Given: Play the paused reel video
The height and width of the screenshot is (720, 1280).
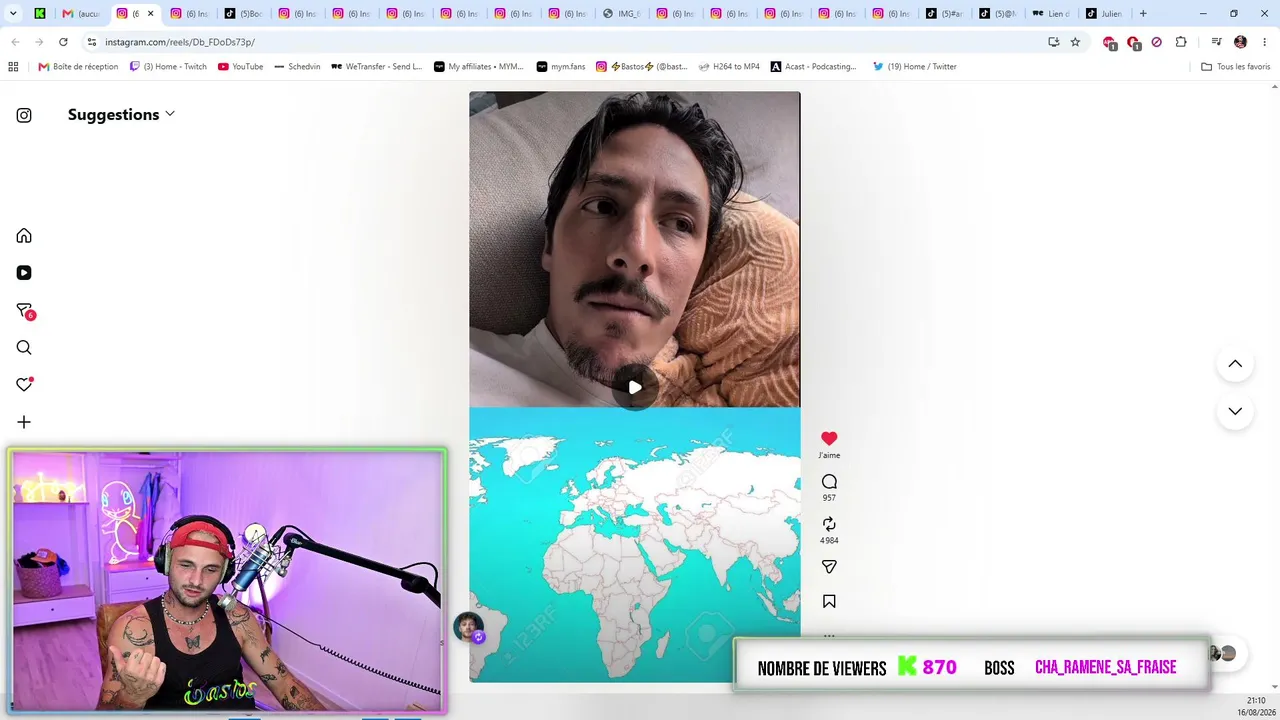Looking at the screenshot, I should [635, 387].
